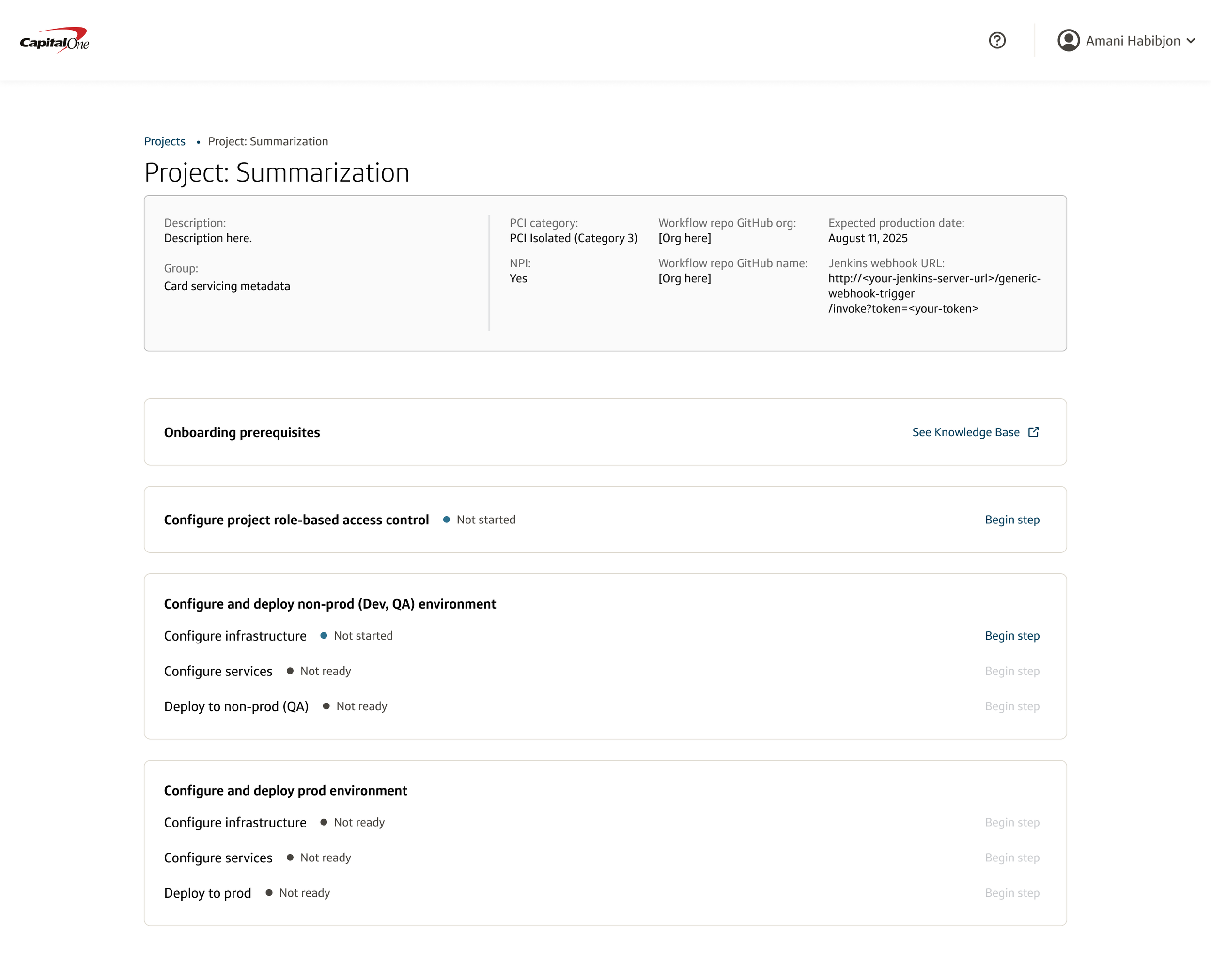
Task: Click Not started status dot for non-prod infrastructure
Action: (x=324, y=636)
